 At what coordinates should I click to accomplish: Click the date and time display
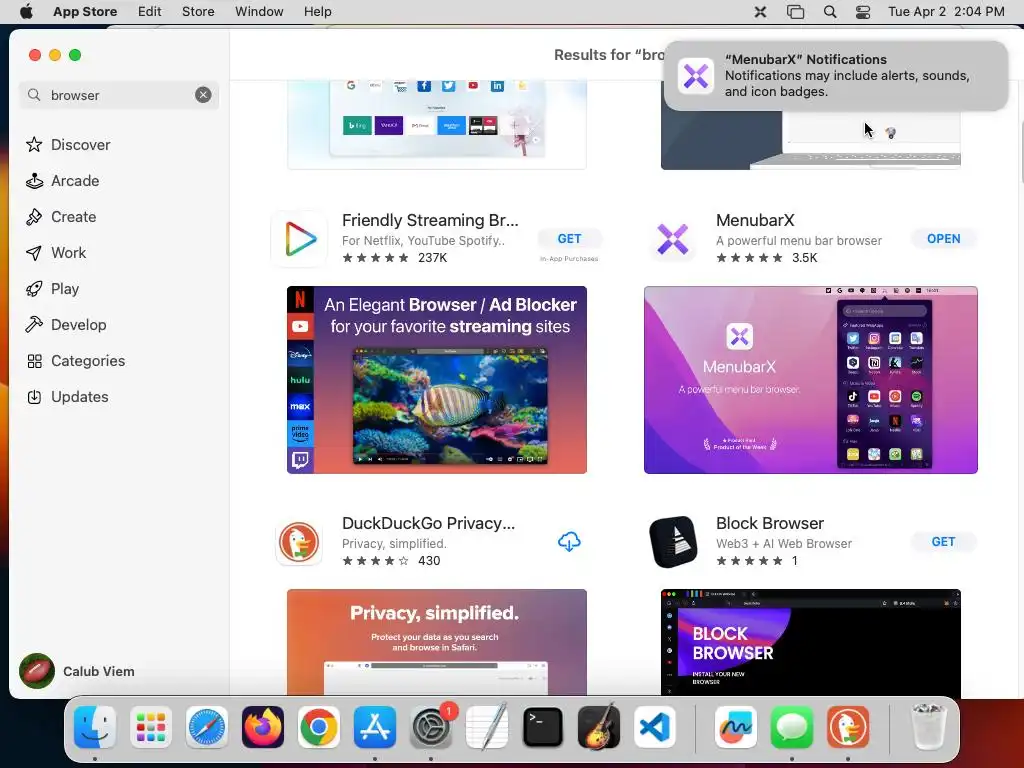pyautogui.click(x=946, y=11)
